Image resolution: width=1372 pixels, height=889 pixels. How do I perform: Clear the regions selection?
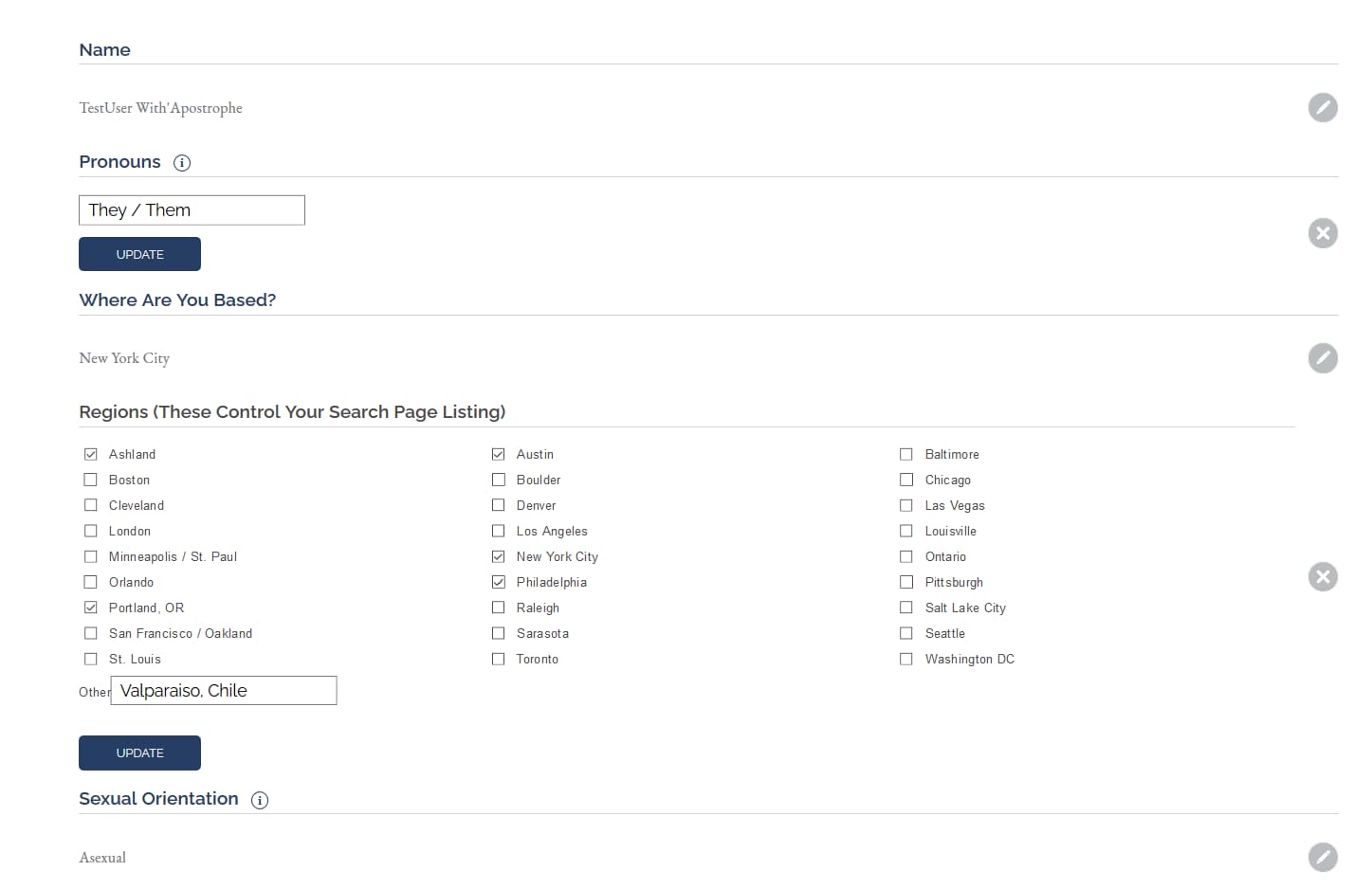(1323, 576)
